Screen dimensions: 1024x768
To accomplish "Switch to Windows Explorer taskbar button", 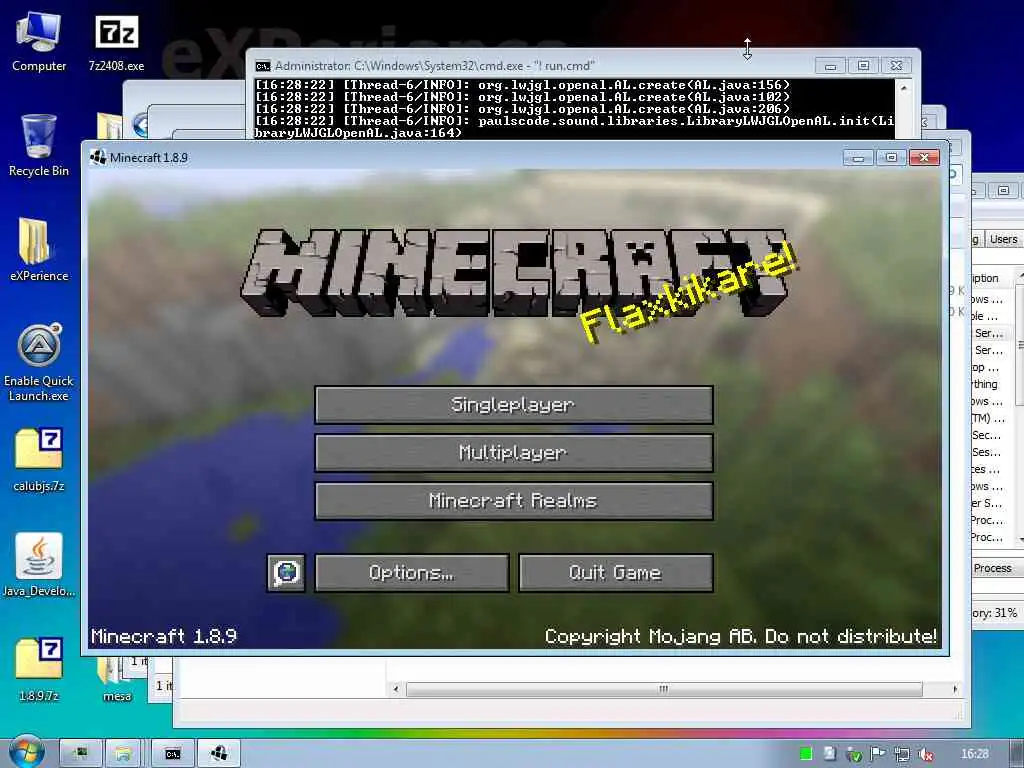I will [124, 754].
